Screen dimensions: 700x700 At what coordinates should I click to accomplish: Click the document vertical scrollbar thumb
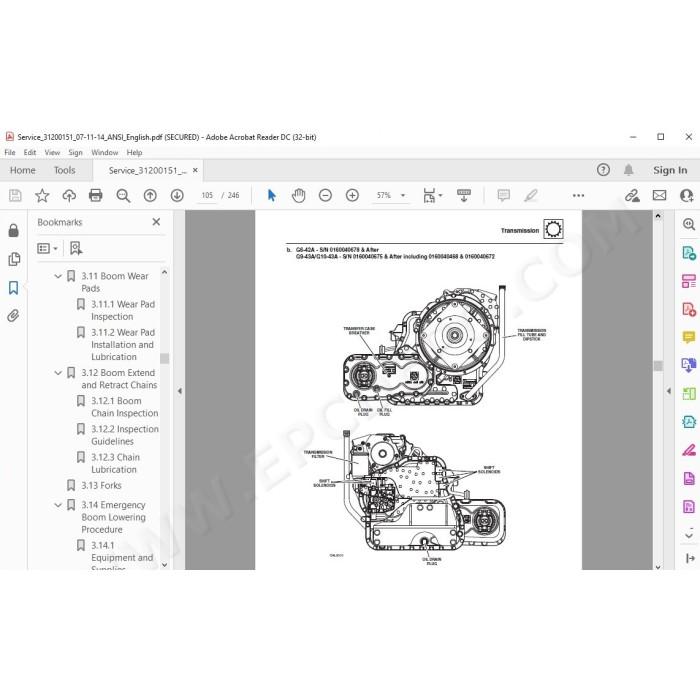pos(658,366)
